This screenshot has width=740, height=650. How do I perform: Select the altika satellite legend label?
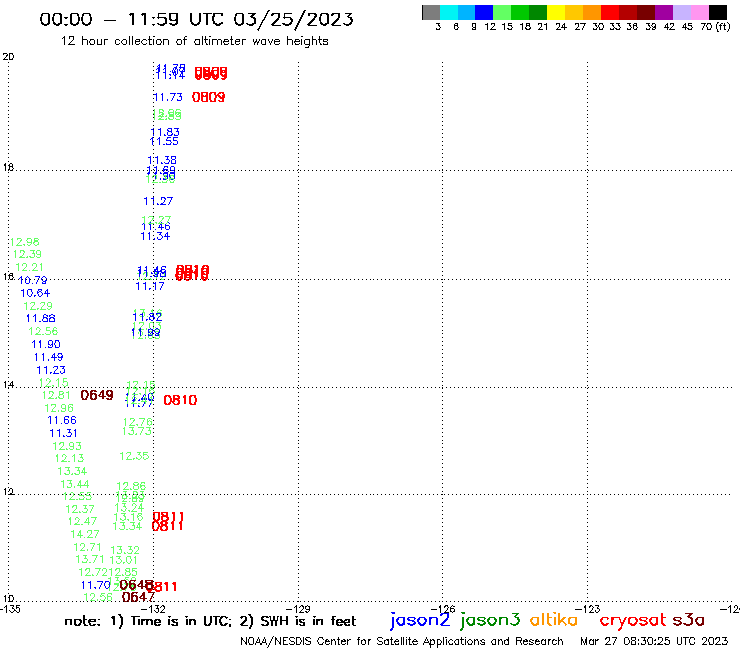coord(554,620)
